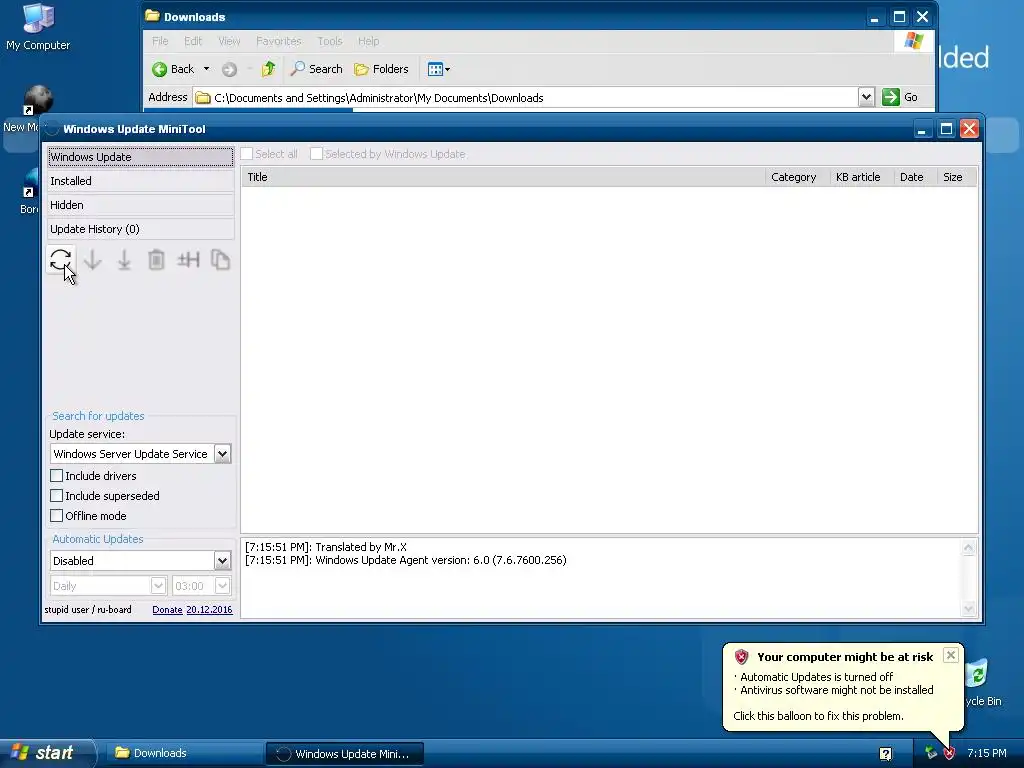Open Help menu in Downloads window
Screen dimensions: 1024x768
368,41
